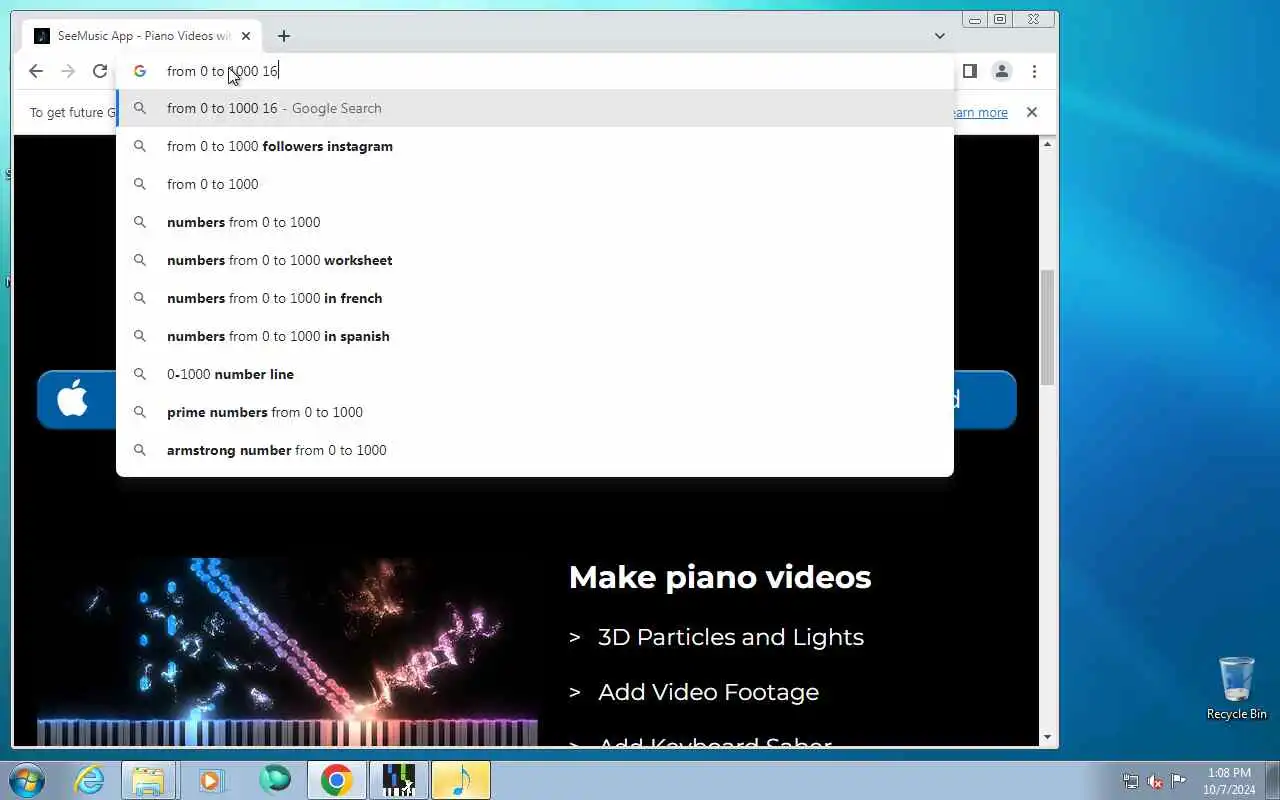This screenshot has height=800, width=1280.
Task: Choose 'numbers from 0 to 1000 worksheet'
Action: point(535,260)
